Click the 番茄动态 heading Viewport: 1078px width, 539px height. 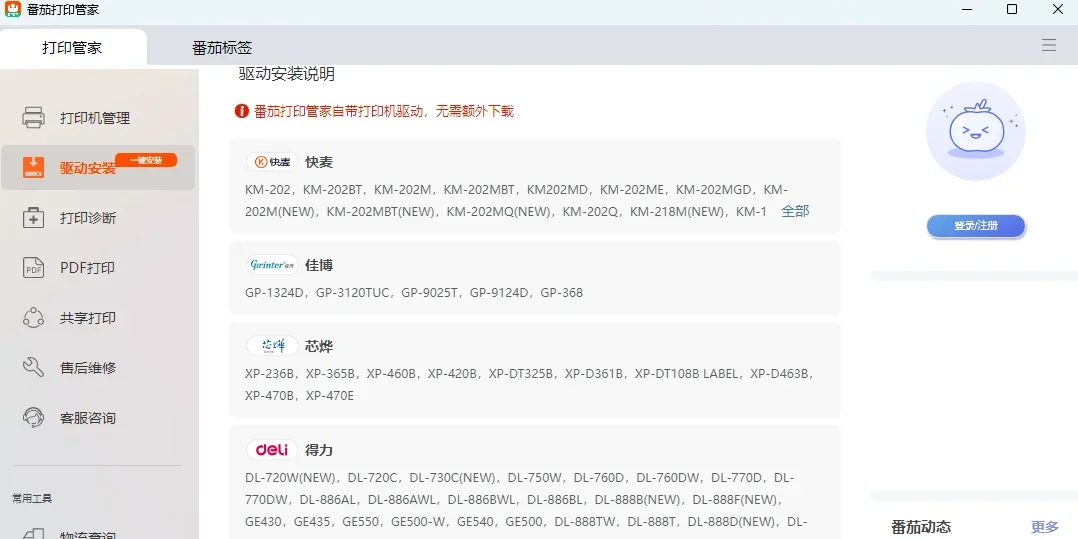tap(921, 527)
